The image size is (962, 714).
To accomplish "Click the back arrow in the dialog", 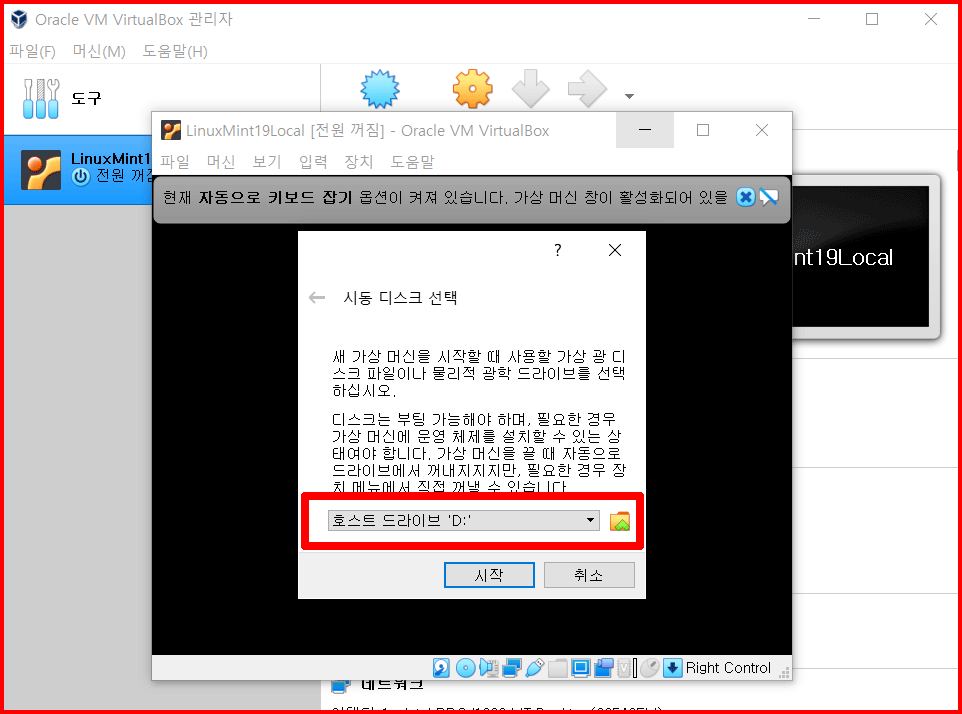I will 317,298.
